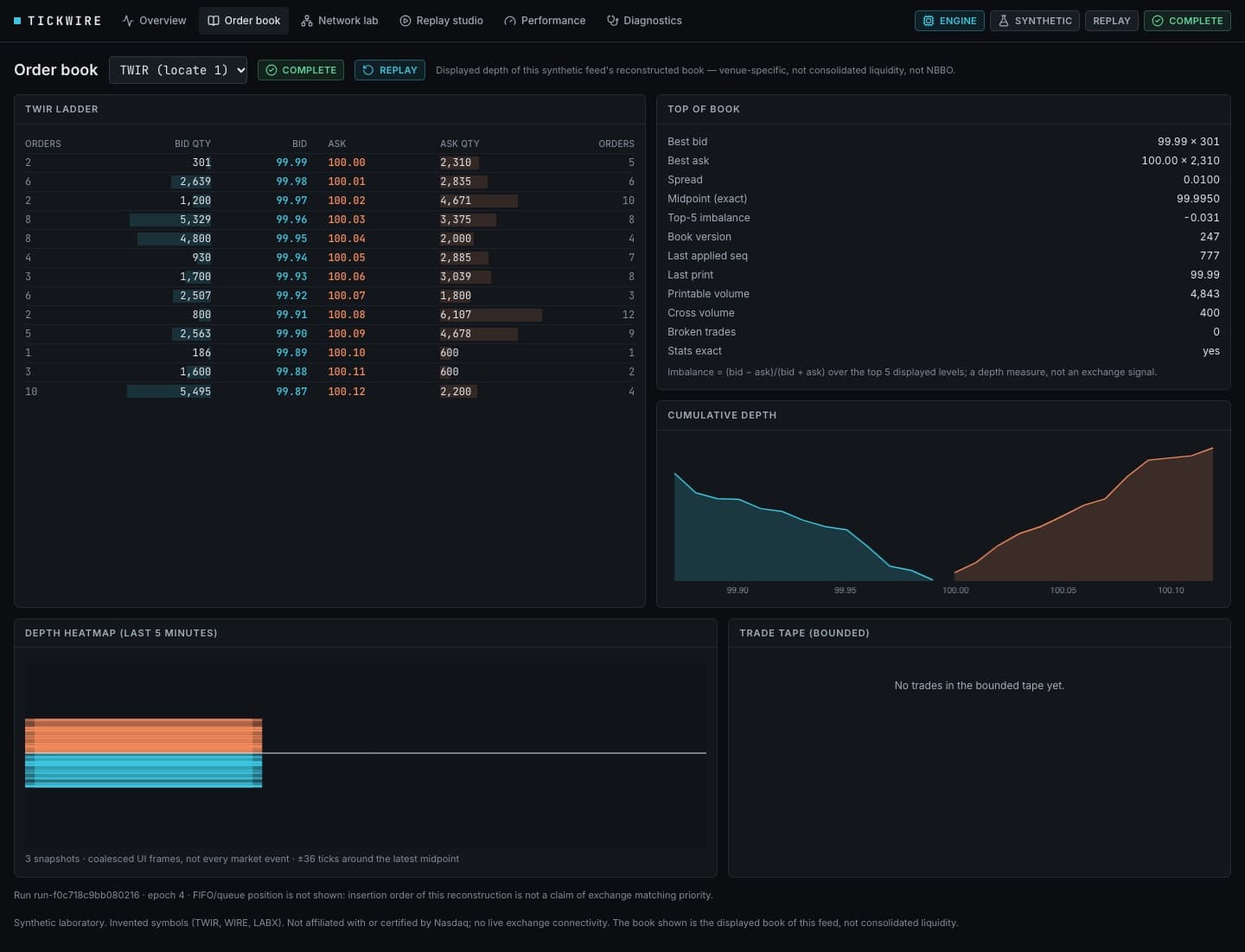Image resolution: width=1245 pixels, height=952 pixels.
Task: Click the ENGINE status button
Action: [x=949, y=21]
